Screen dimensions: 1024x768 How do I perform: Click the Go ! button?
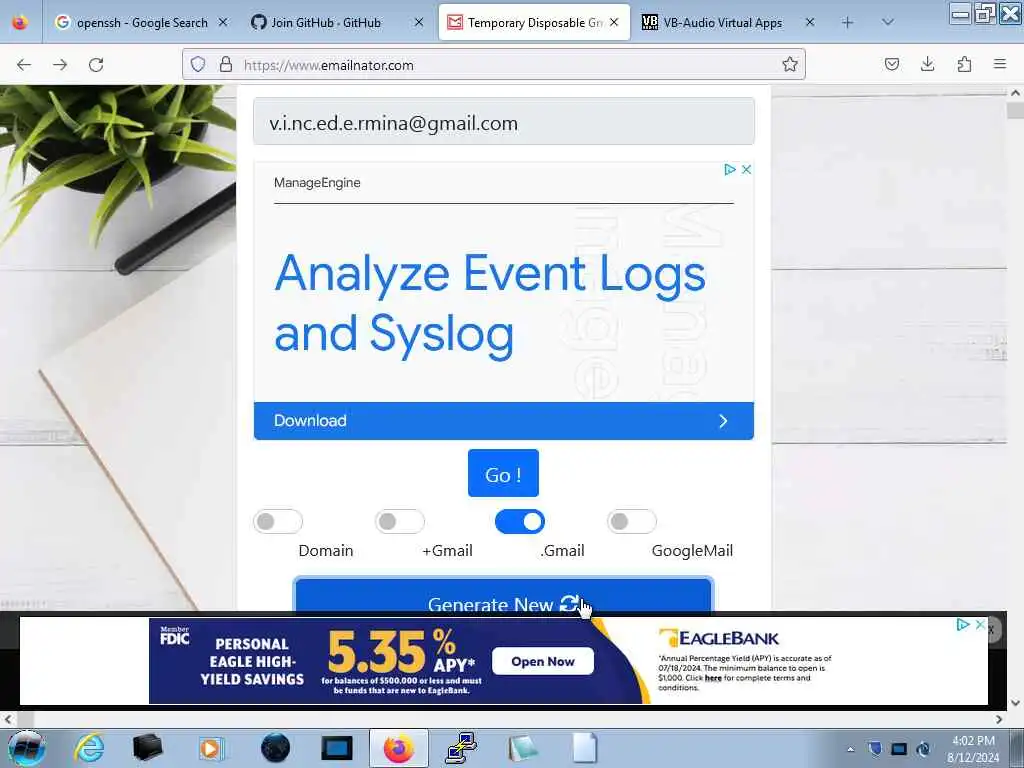(x=503, y=473)
